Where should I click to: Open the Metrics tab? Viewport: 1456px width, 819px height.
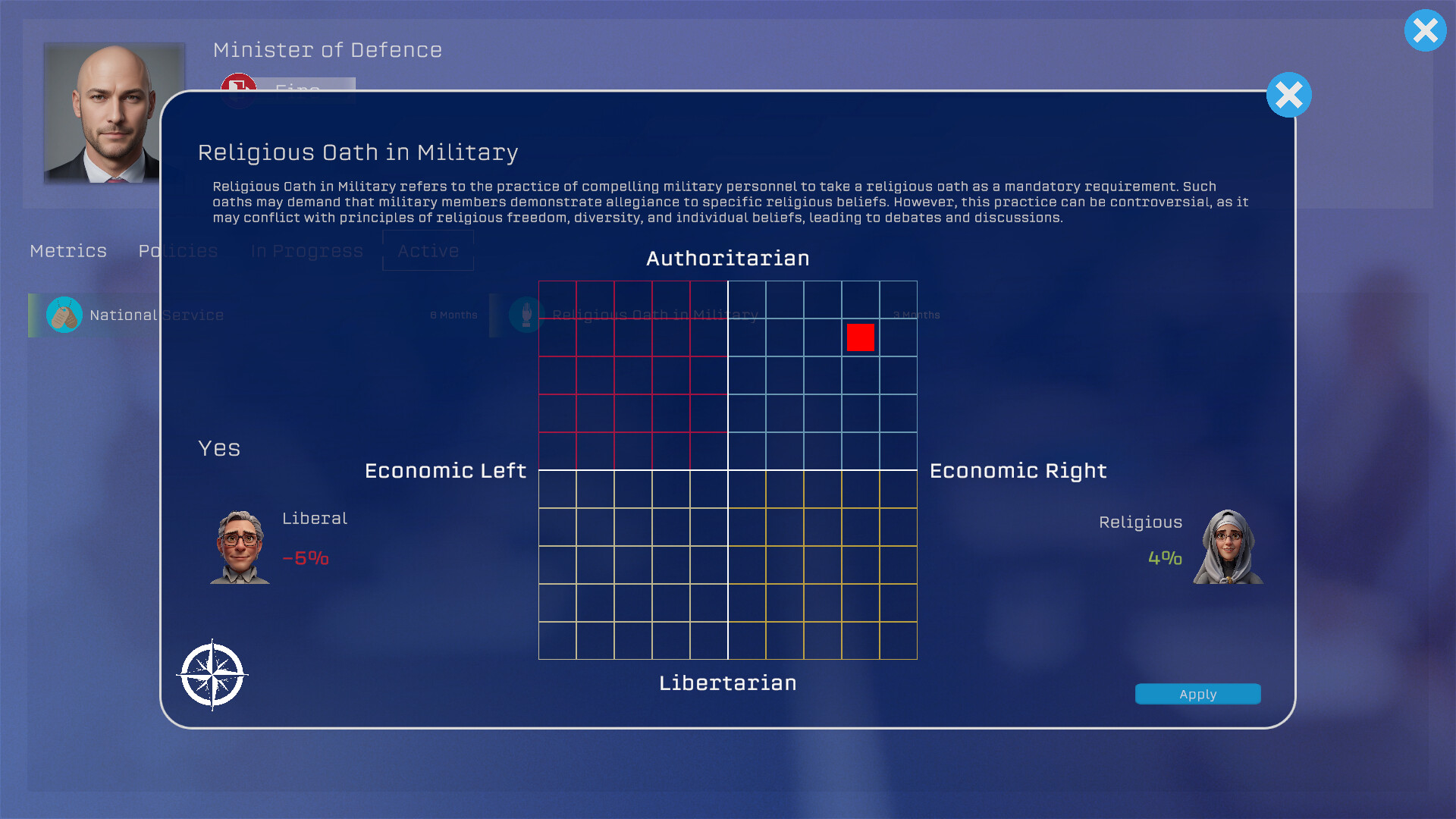68,251
